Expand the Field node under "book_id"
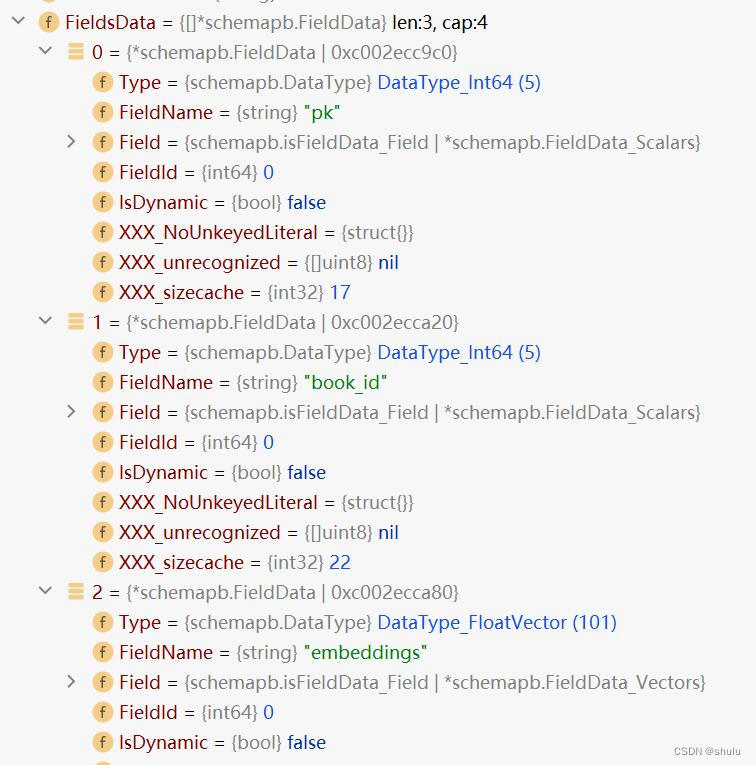This screenshot has width=756, height=765. [x=71, y=412]
